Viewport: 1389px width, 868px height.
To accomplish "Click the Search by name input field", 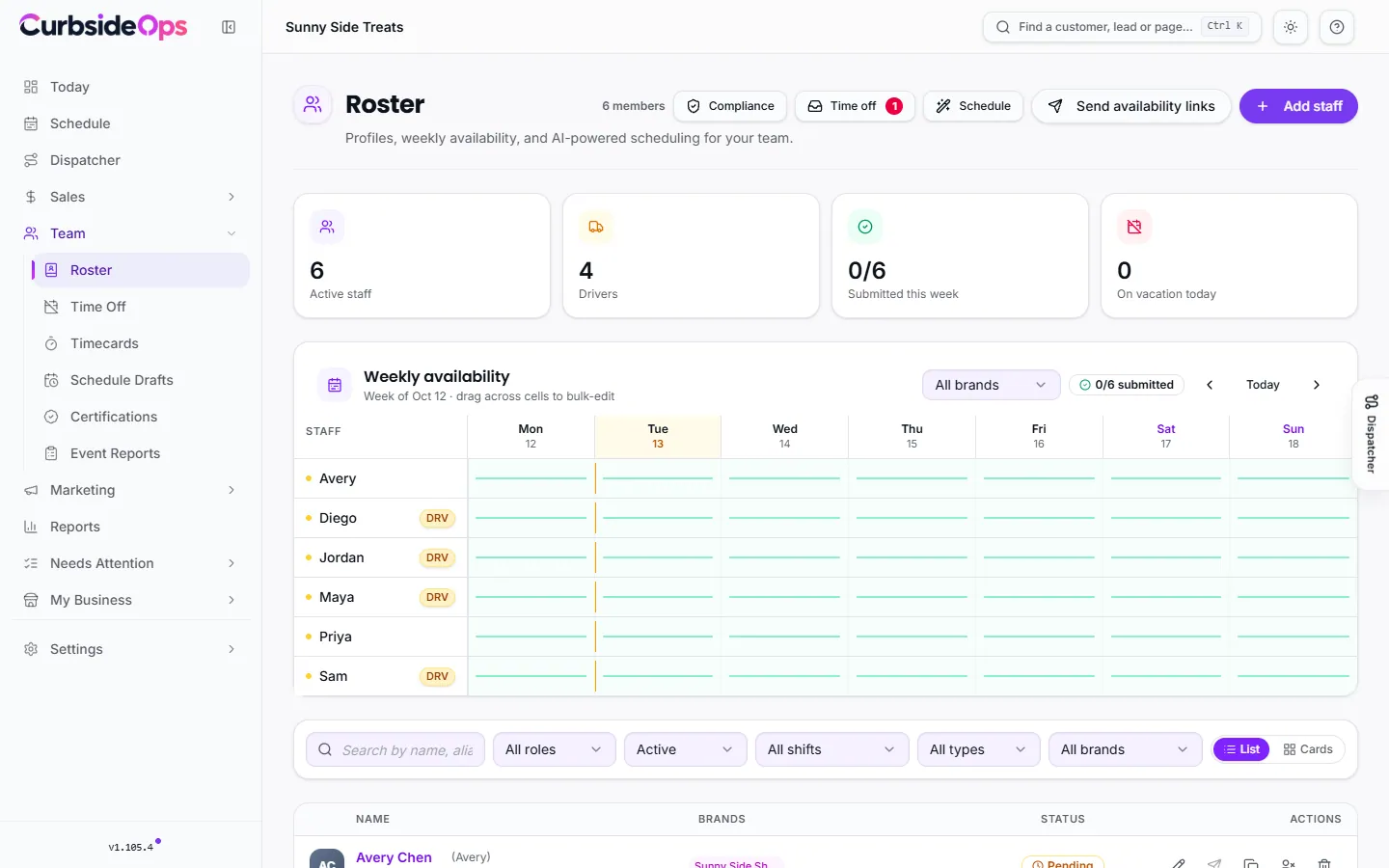I will tap(395, 749).
